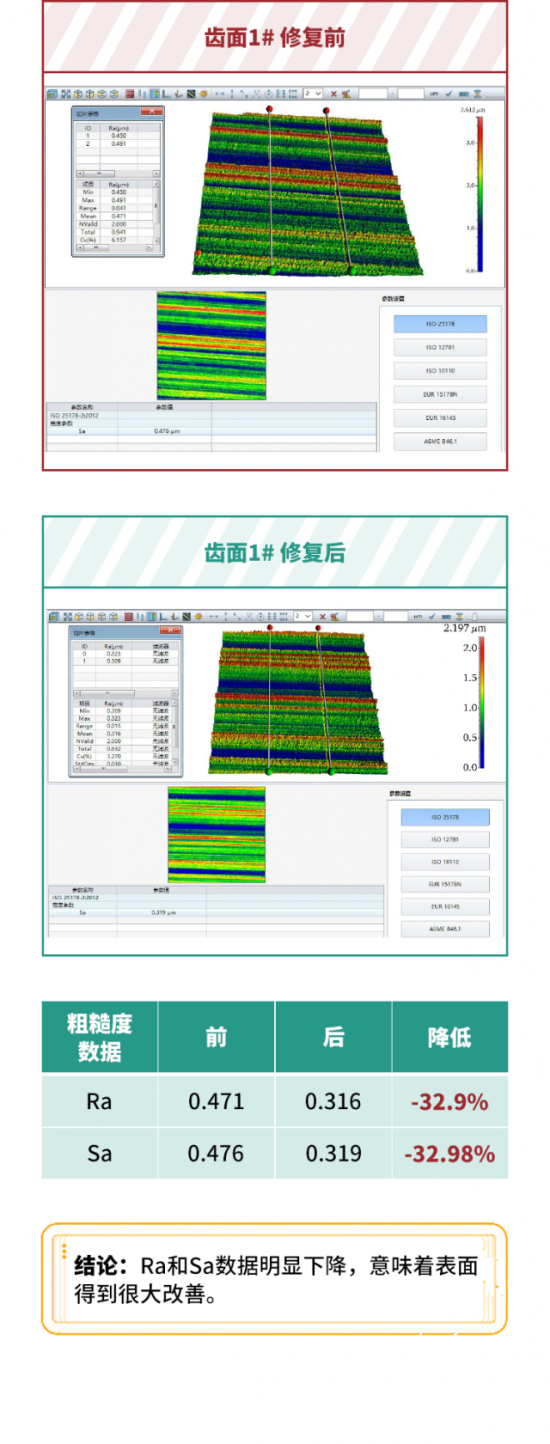This screenshot has width=550, height=1444.
Task: Select ISO 12781 button in 修复后 screenshot
Action: coord(445,840)
